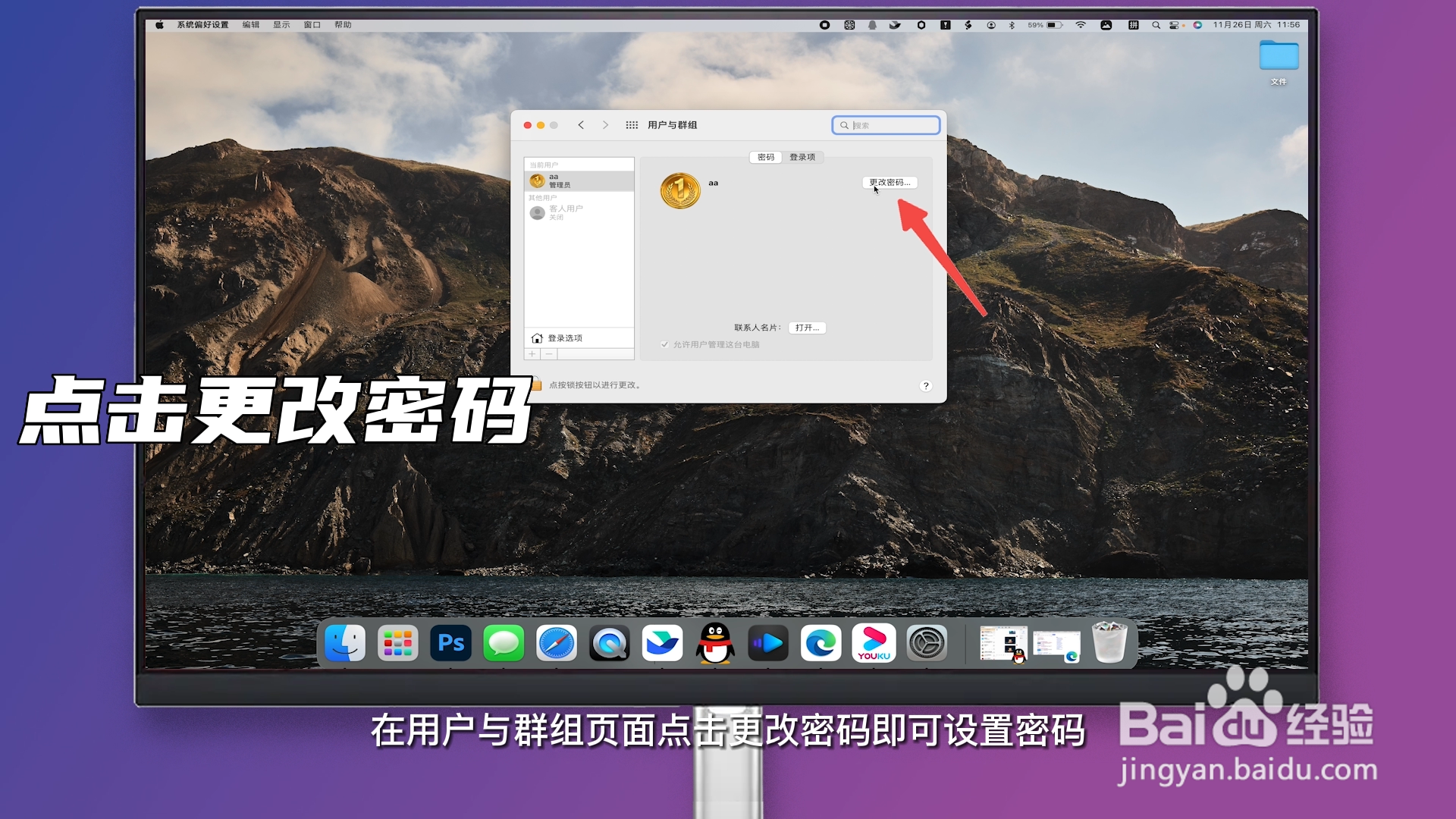Click the Wi-Fi icon in menu bar
The width and height of the screenshot is (1456, 819).
click(x=1081, y=25)
